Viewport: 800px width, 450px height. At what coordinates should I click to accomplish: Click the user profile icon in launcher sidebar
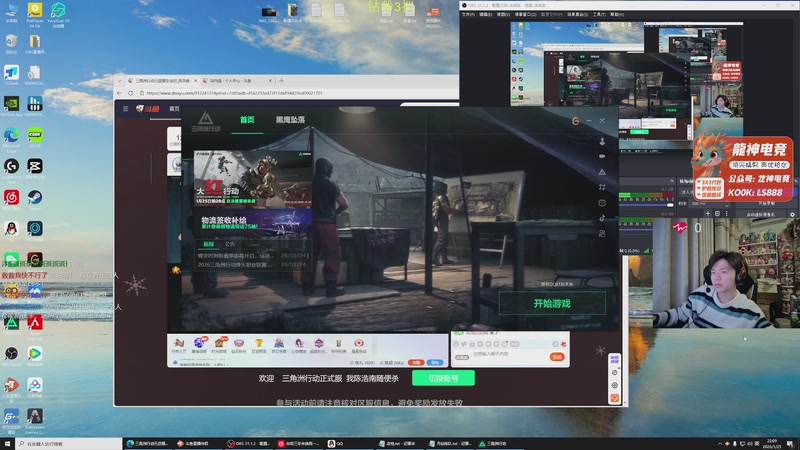pyautogui.click(x=602, y=141)
